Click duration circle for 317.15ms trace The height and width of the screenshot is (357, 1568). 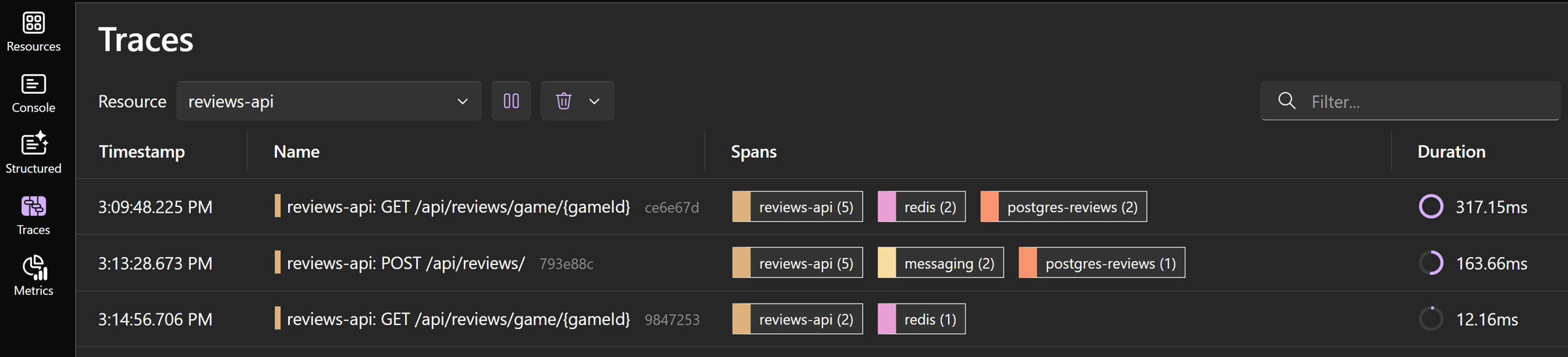1431,207
